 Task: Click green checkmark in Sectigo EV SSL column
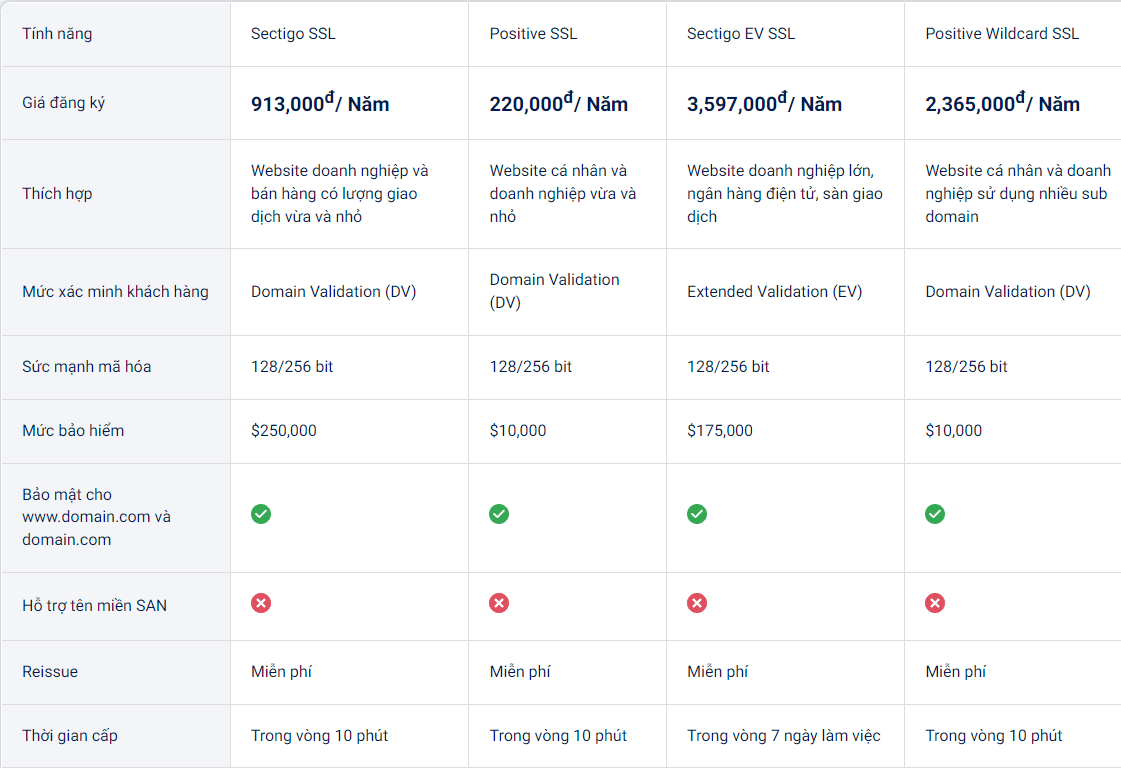click(697, 514)
